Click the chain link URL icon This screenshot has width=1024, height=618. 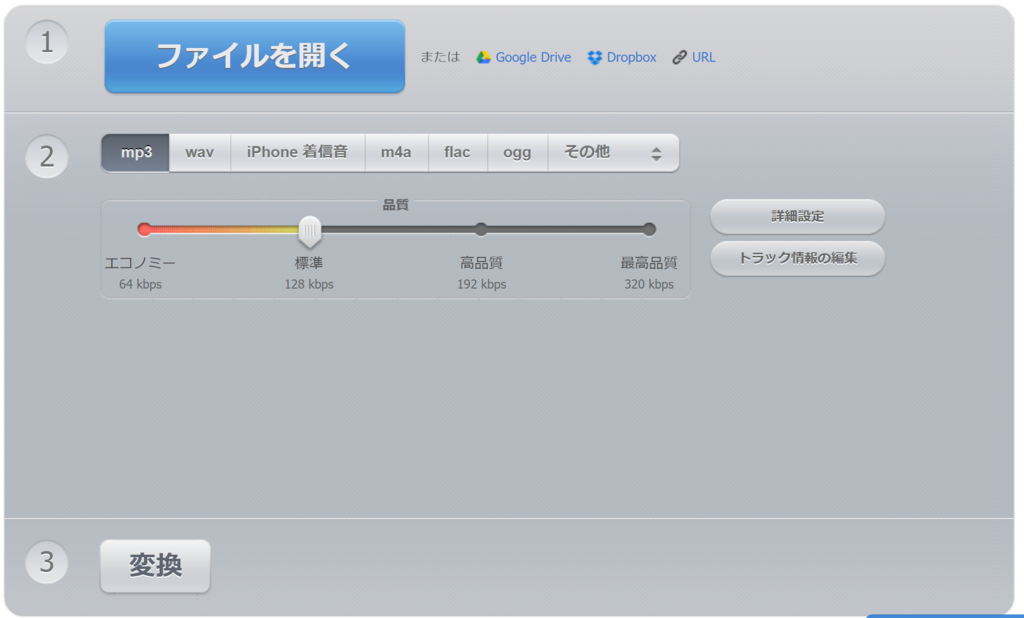679,57
